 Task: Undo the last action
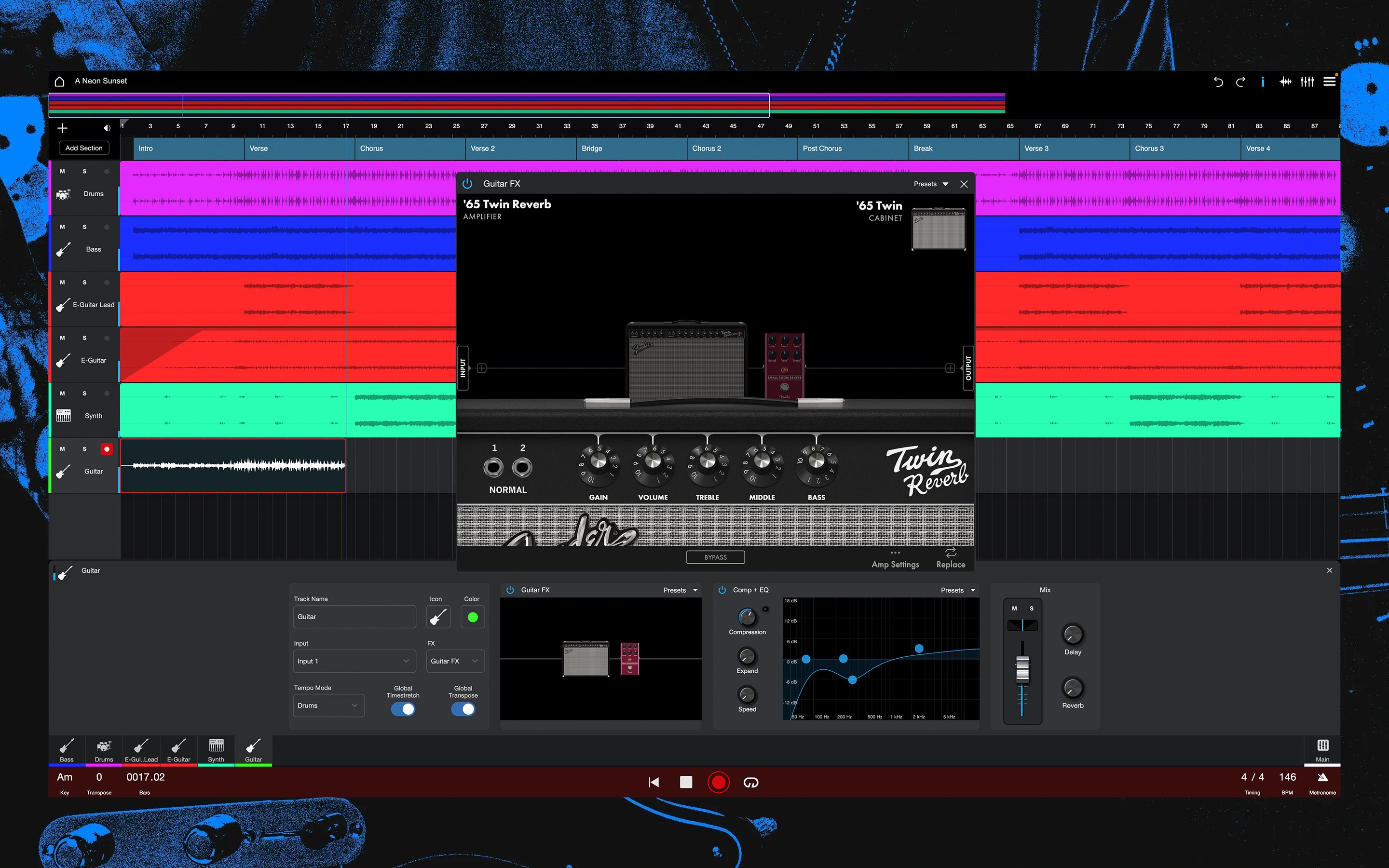click(1218, 81)
